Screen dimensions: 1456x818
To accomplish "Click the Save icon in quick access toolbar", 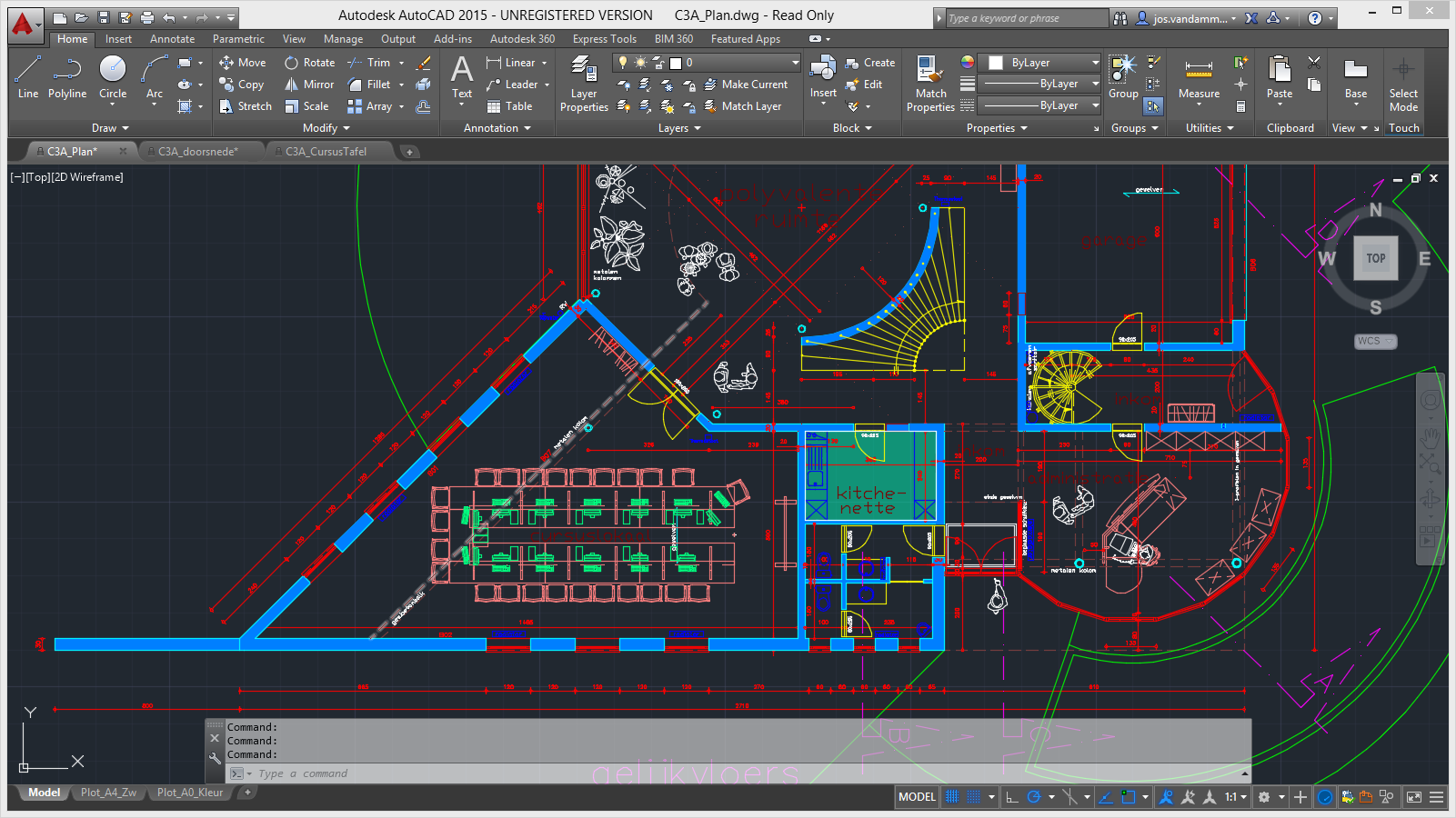I will tap(103, 17).
